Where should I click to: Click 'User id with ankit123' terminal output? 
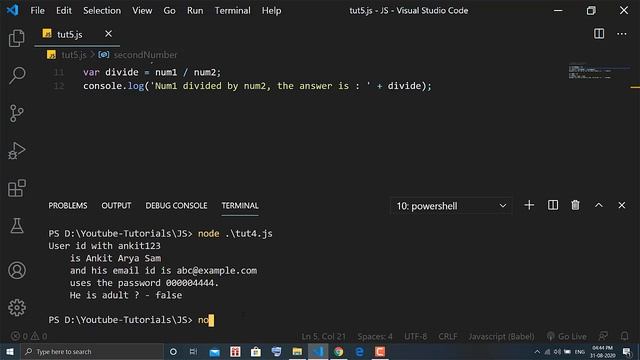click(104, 246)
